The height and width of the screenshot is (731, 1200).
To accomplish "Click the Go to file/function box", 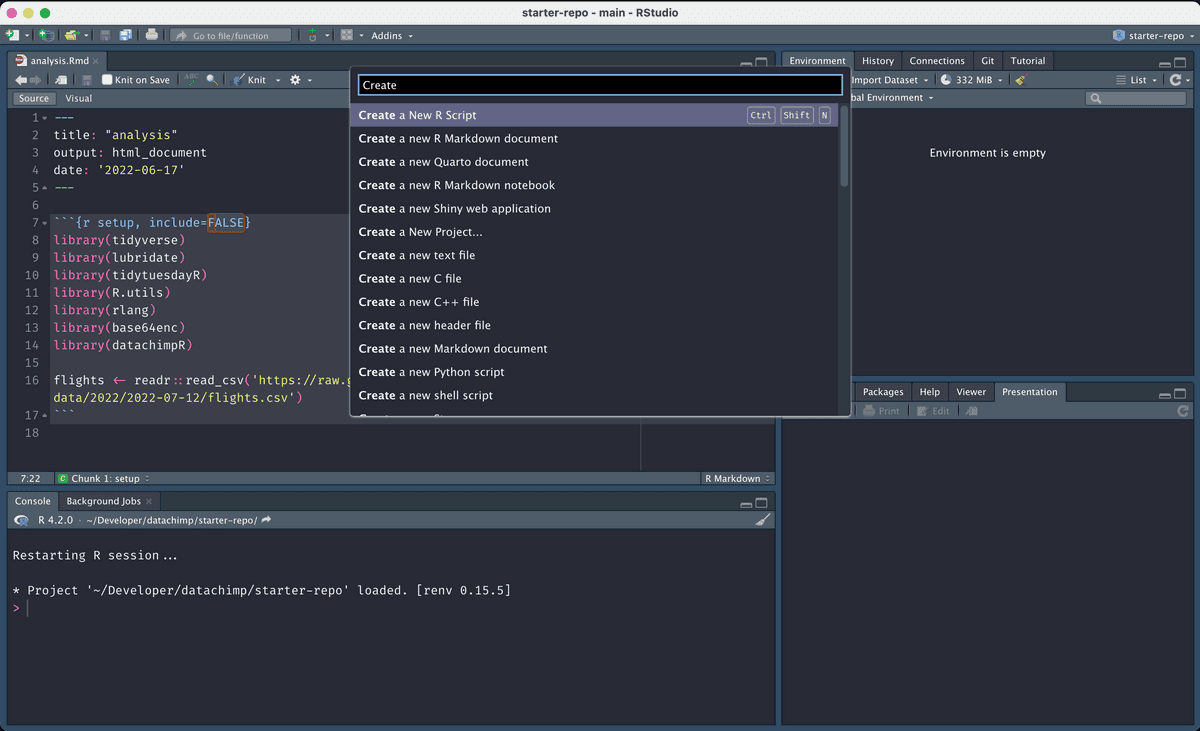I will click(x=231, y=35).
